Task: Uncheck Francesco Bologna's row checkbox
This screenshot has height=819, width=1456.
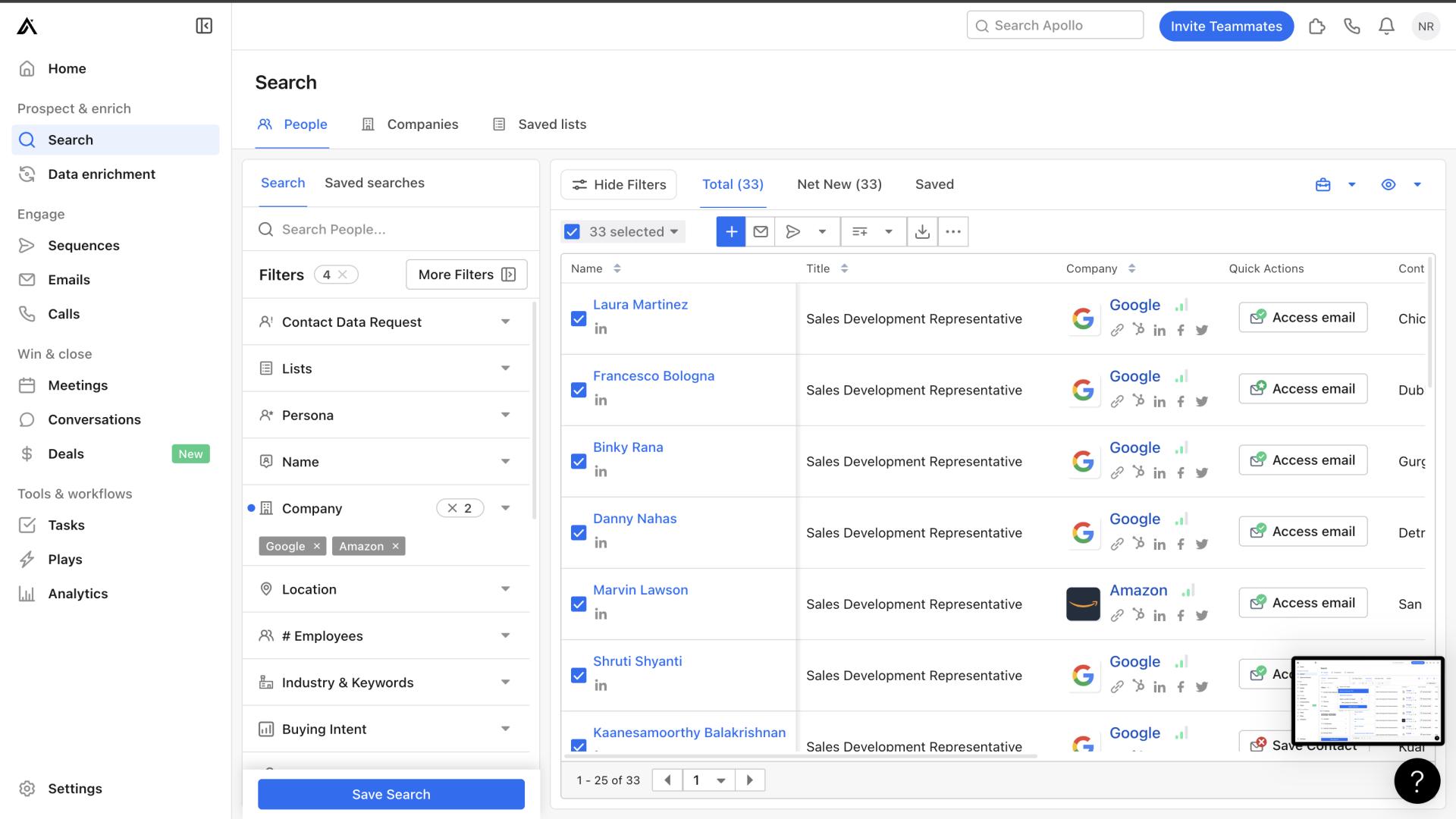Action: pos(579,390)
